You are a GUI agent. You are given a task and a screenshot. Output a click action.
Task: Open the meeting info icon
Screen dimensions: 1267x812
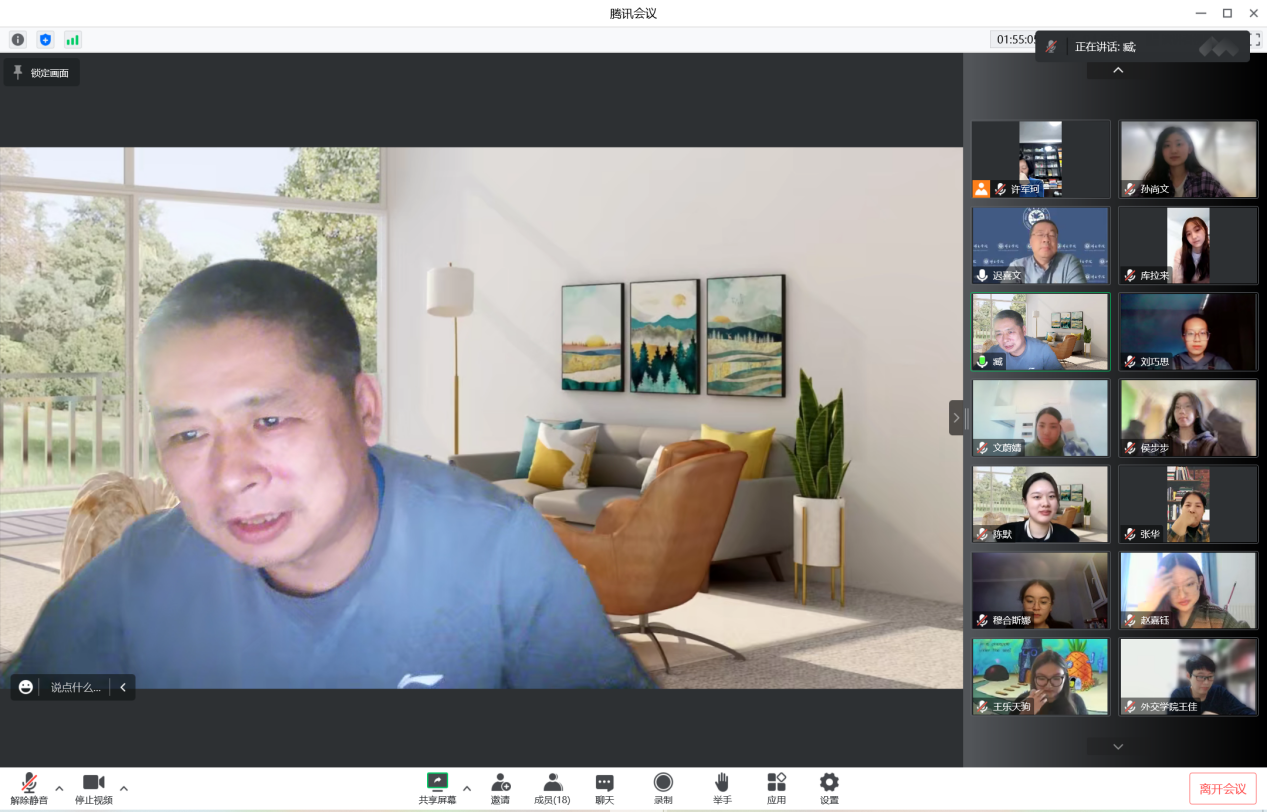18,40
